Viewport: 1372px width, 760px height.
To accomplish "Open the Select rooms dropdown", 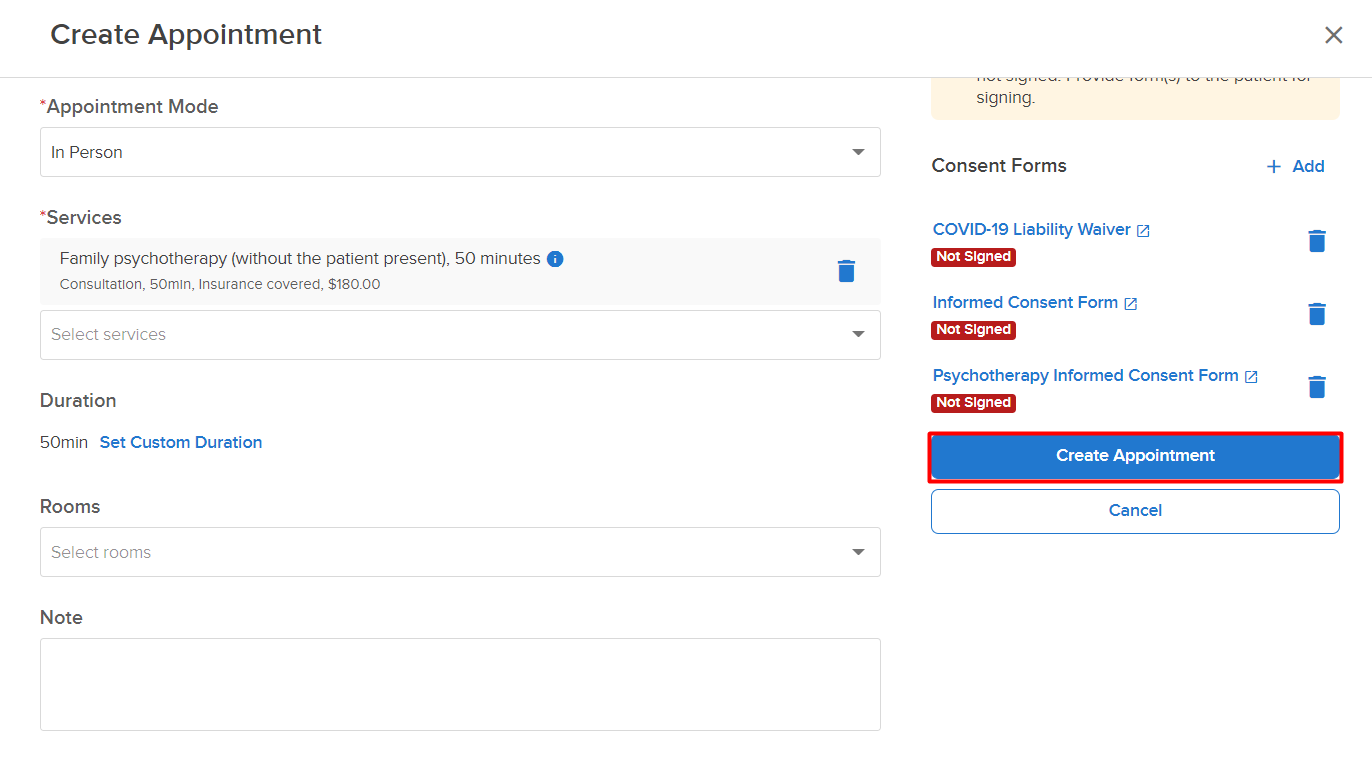I will click(x=460, y=552).
